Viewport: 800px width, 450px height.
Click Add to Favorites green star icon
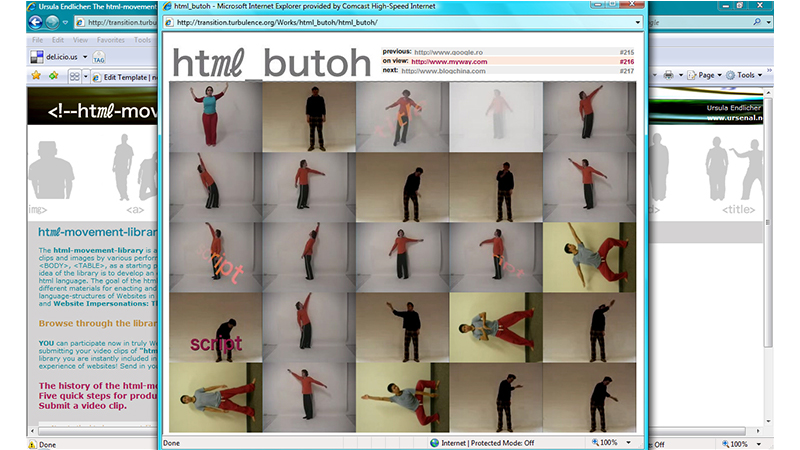(x=53, y=76)
